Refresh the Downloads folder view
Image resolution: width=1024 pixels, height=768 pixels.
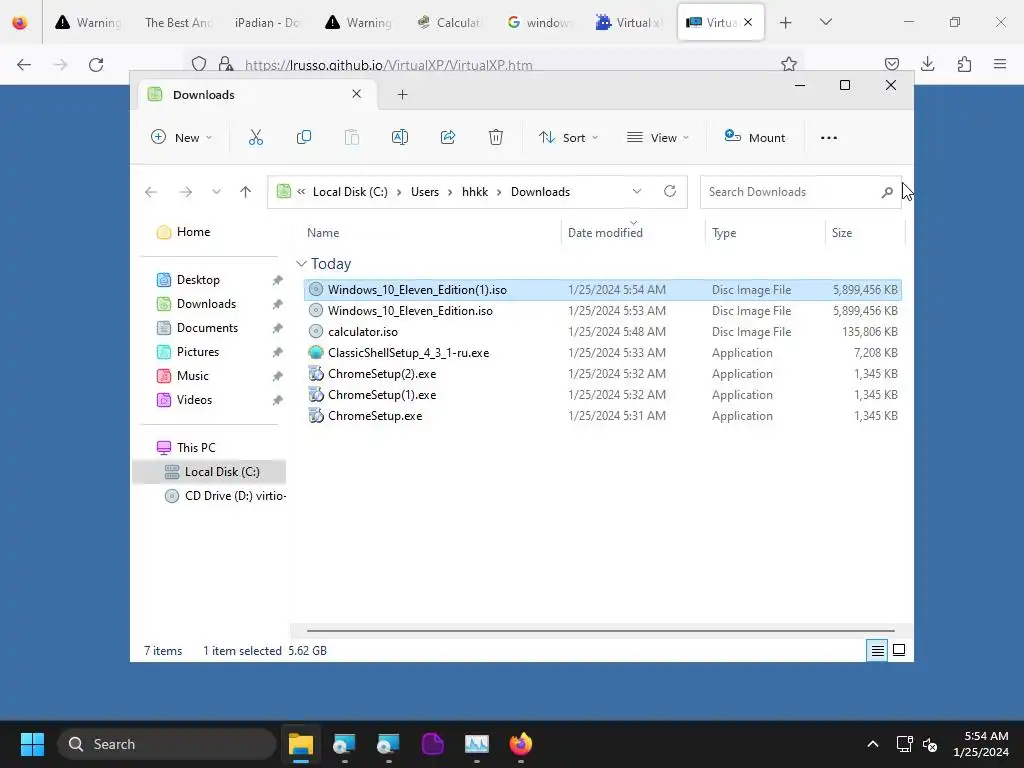pos(669,191)
